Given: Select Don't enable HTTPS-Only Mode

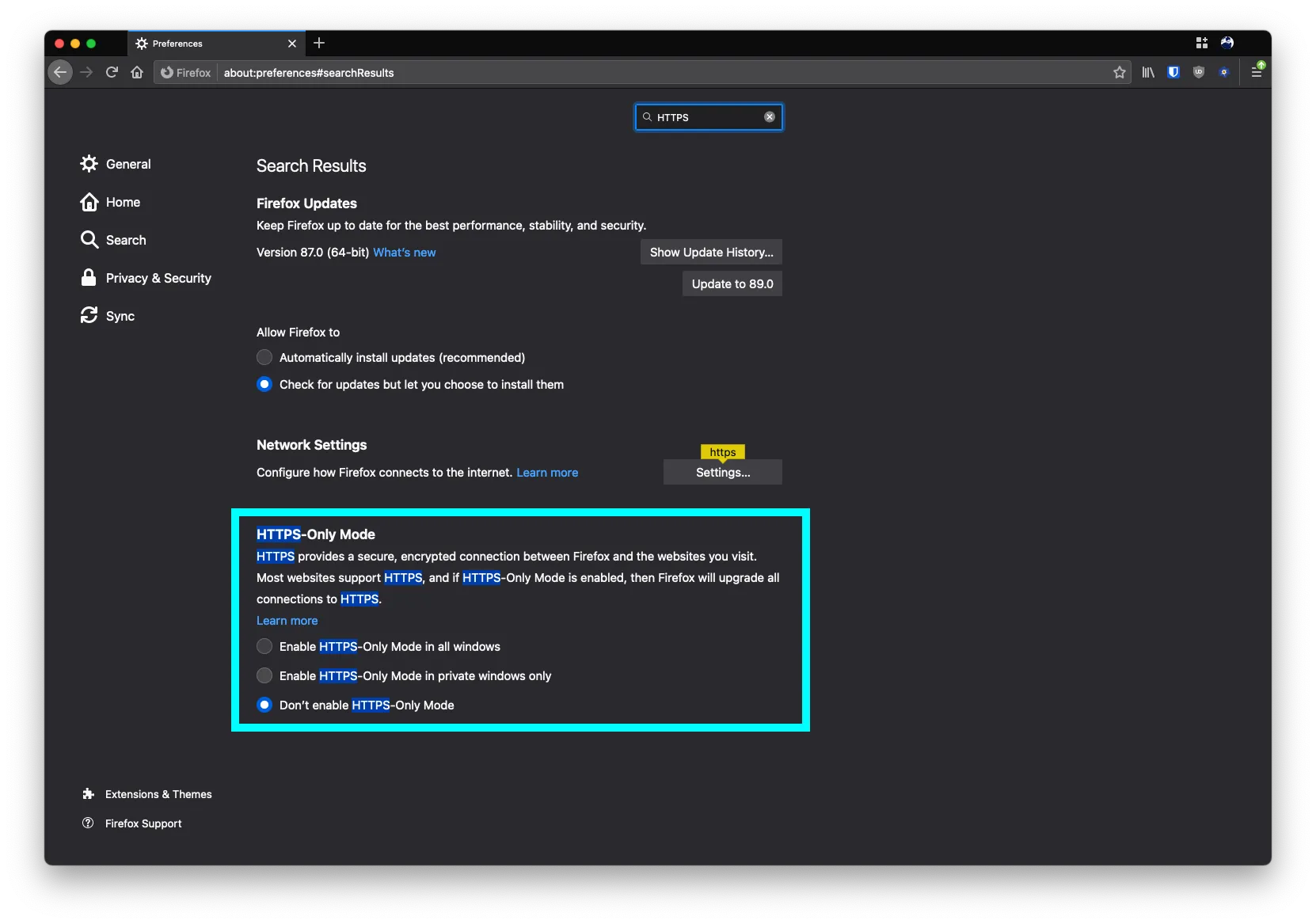Looking at the screenshot, I should tap(264, 705).
